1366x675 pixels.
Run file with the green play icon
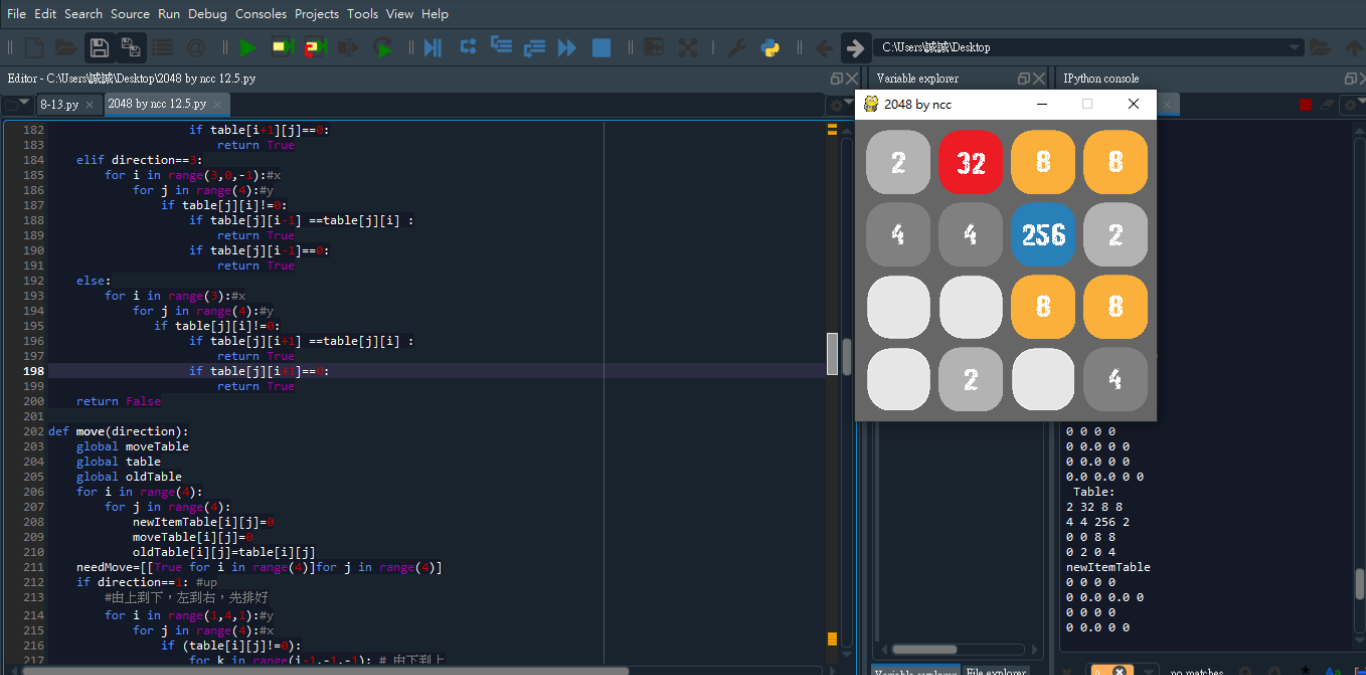[248, 47]
